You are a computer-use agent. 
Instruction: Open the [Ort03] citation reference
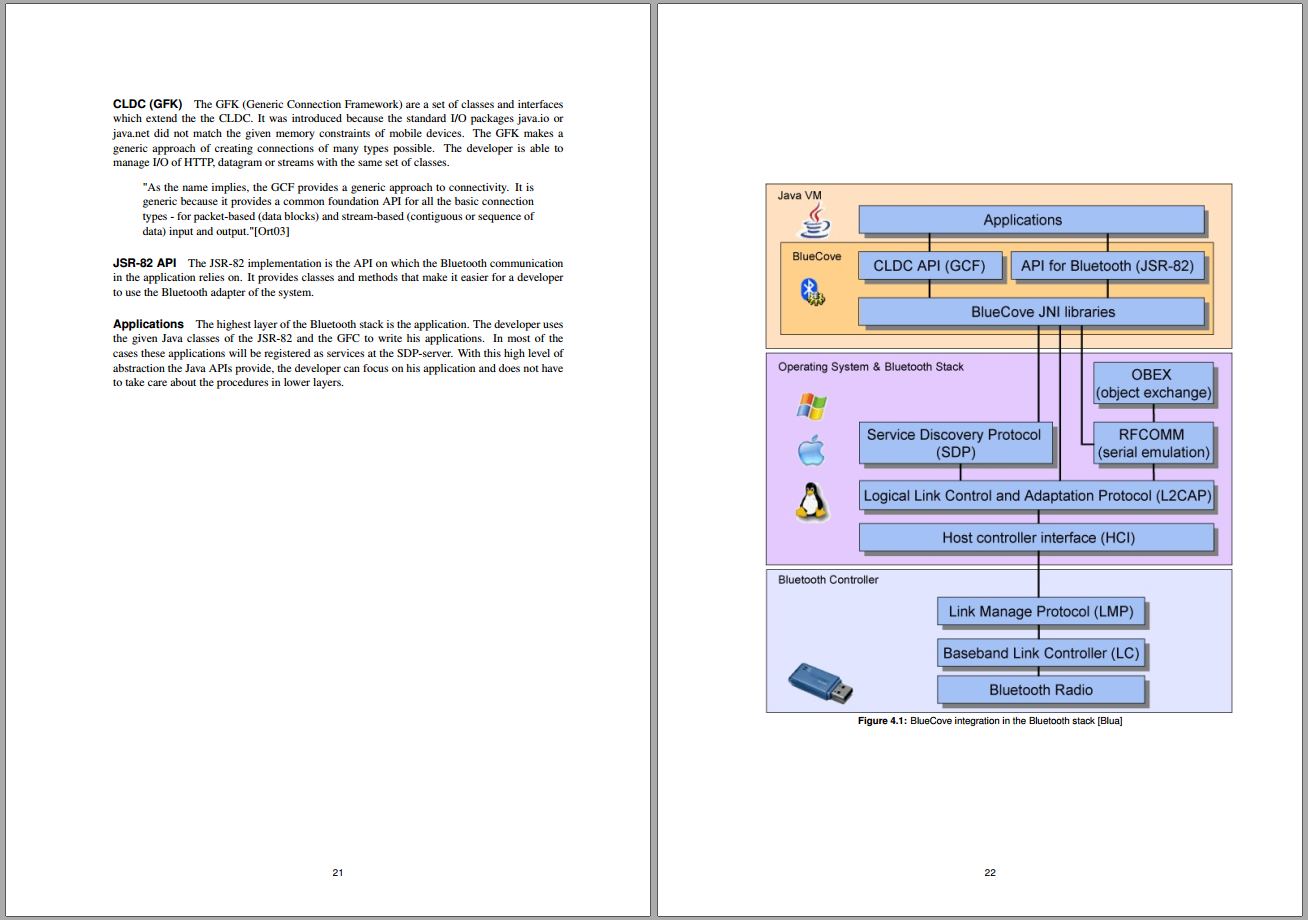tap(272, 231)
